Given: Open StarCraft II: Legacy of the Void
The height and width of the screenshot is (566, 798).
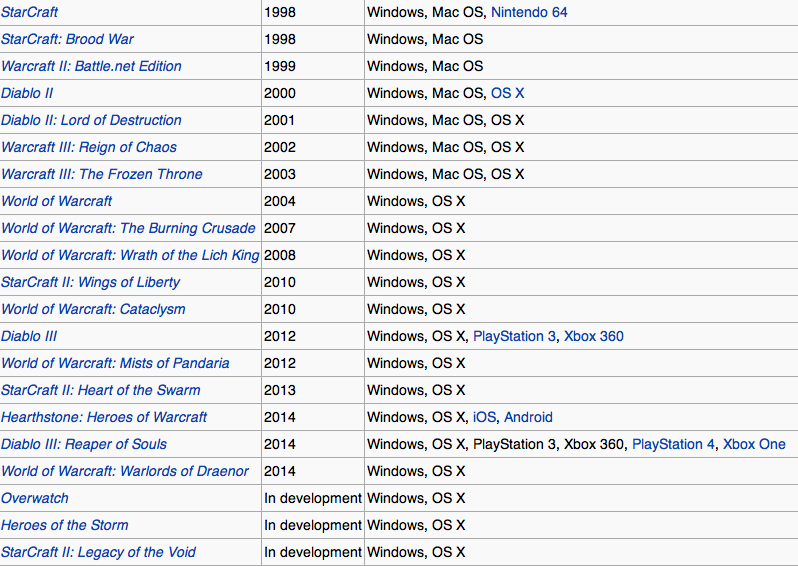Looking at the screenshot, I should 98,552.
